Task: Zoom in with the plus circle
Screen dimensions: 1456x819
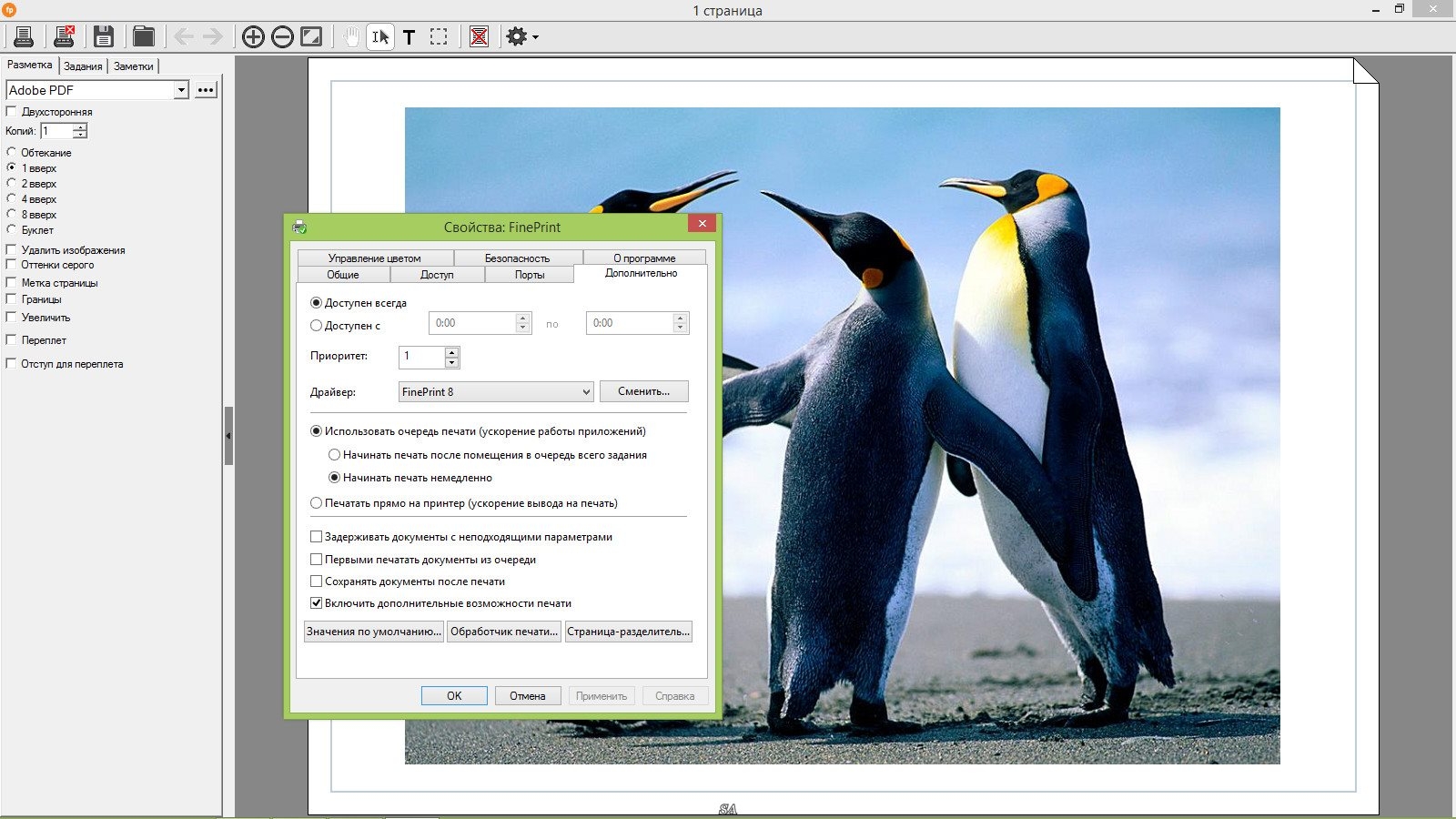Action: pyautogui.click(x=253, y=36)
